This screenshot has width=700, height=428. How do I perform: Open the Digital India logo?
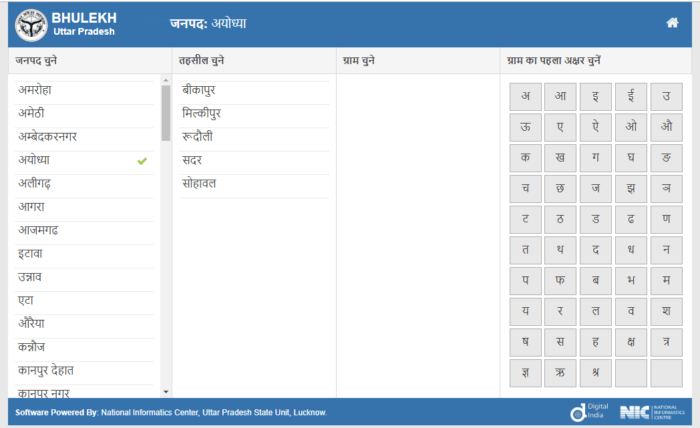[x=589, y=412]
